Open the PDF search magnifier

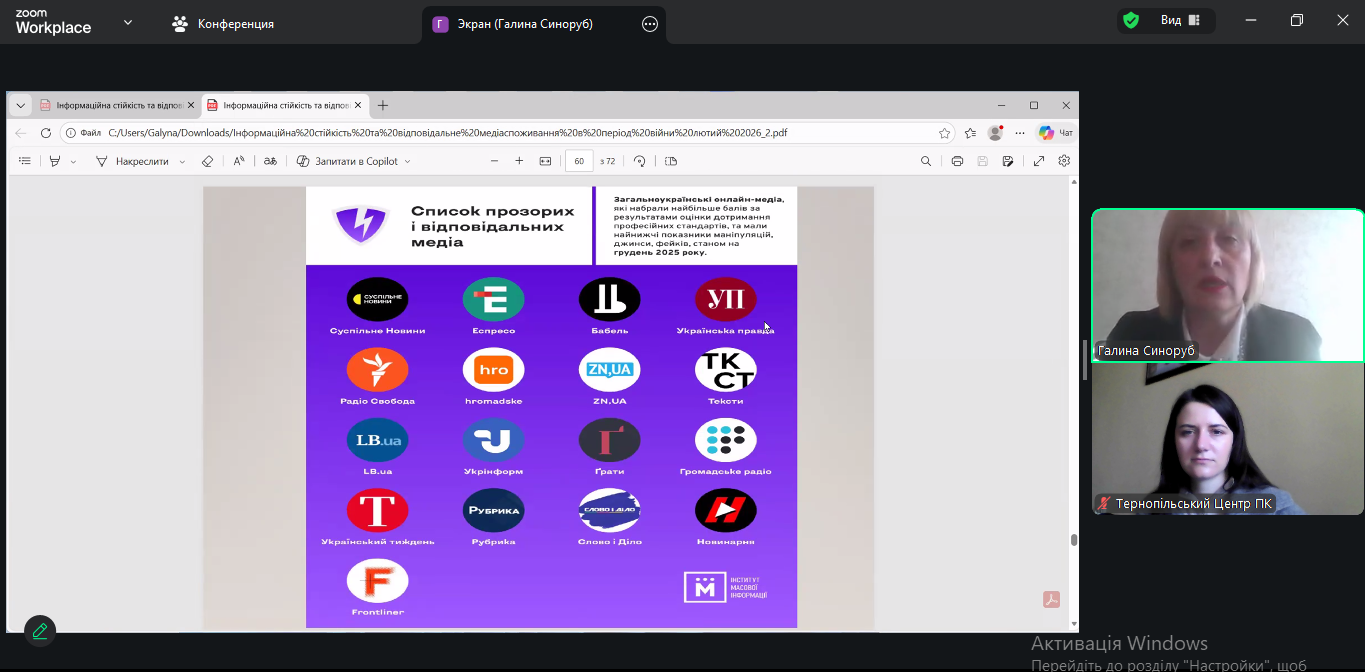926,161
